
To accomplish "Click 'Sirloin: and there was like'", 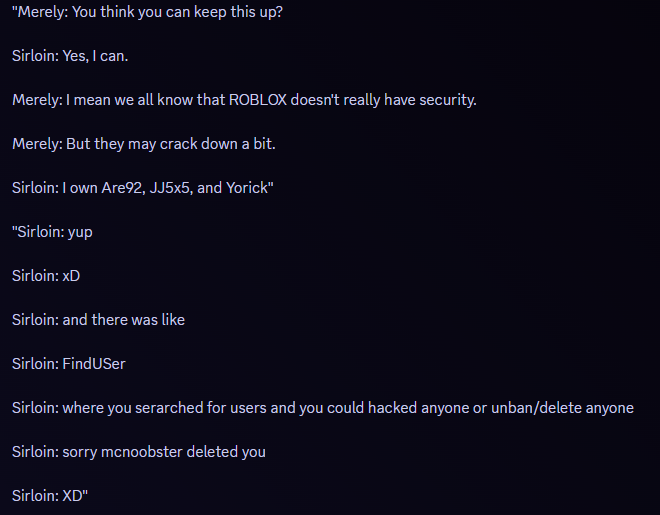I will click(98, 320).
